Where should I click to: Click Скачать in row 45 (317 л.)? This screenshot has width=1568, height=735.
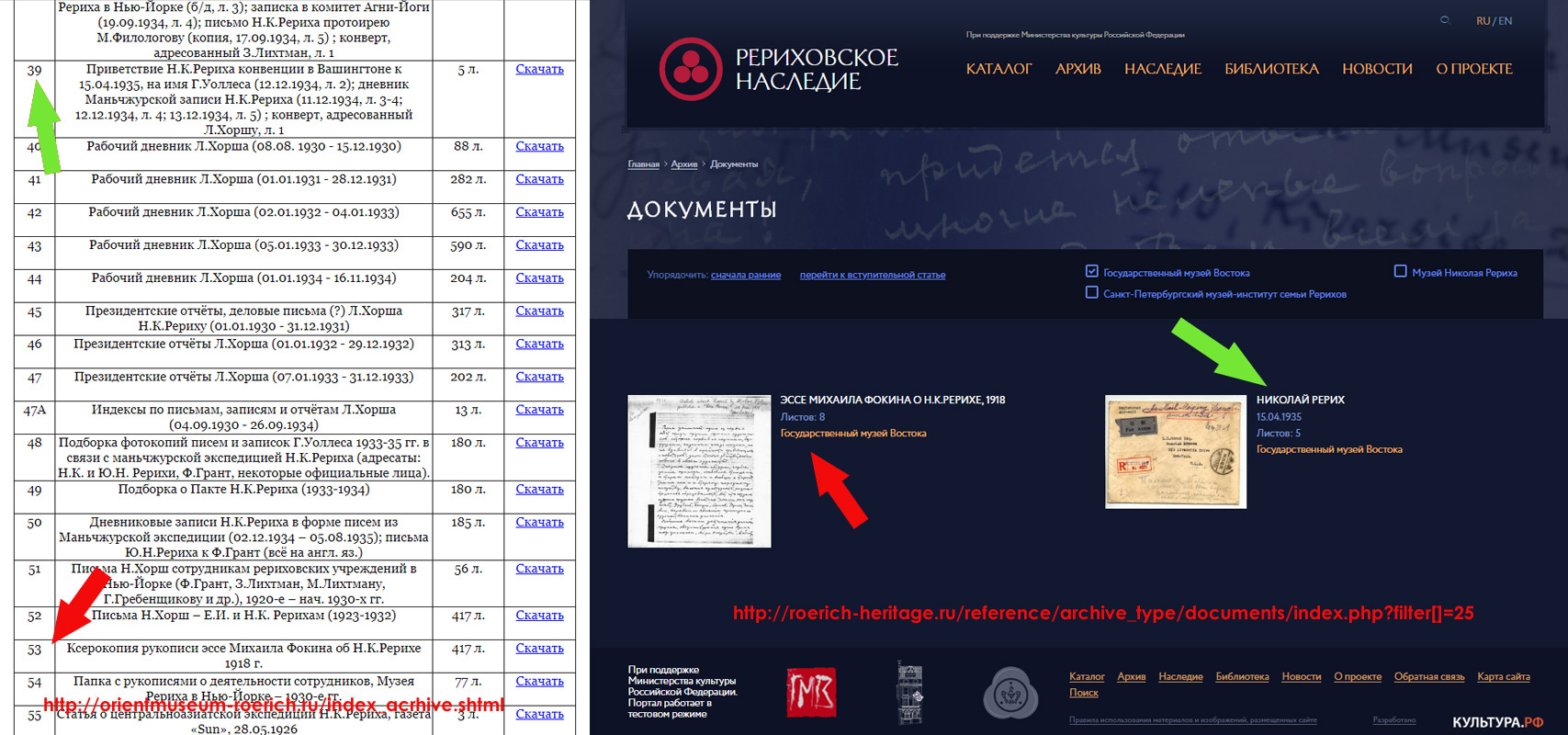pyautogui.click(x=539, y=311)
